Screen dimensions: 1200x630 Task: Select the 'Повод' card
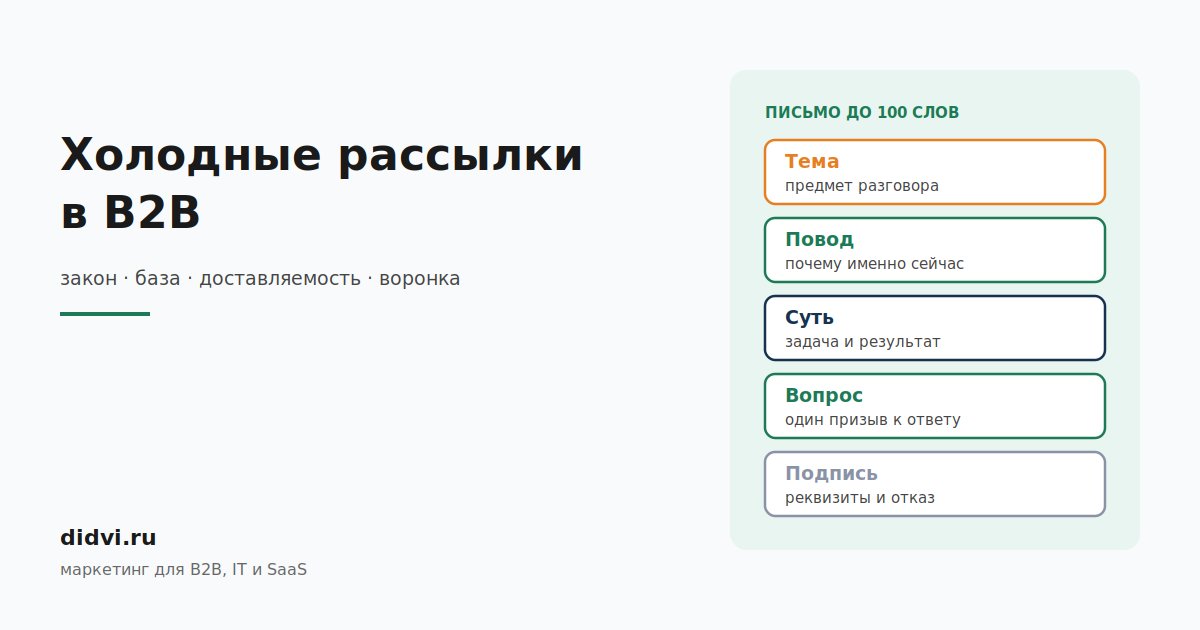[x=935, y=250]
